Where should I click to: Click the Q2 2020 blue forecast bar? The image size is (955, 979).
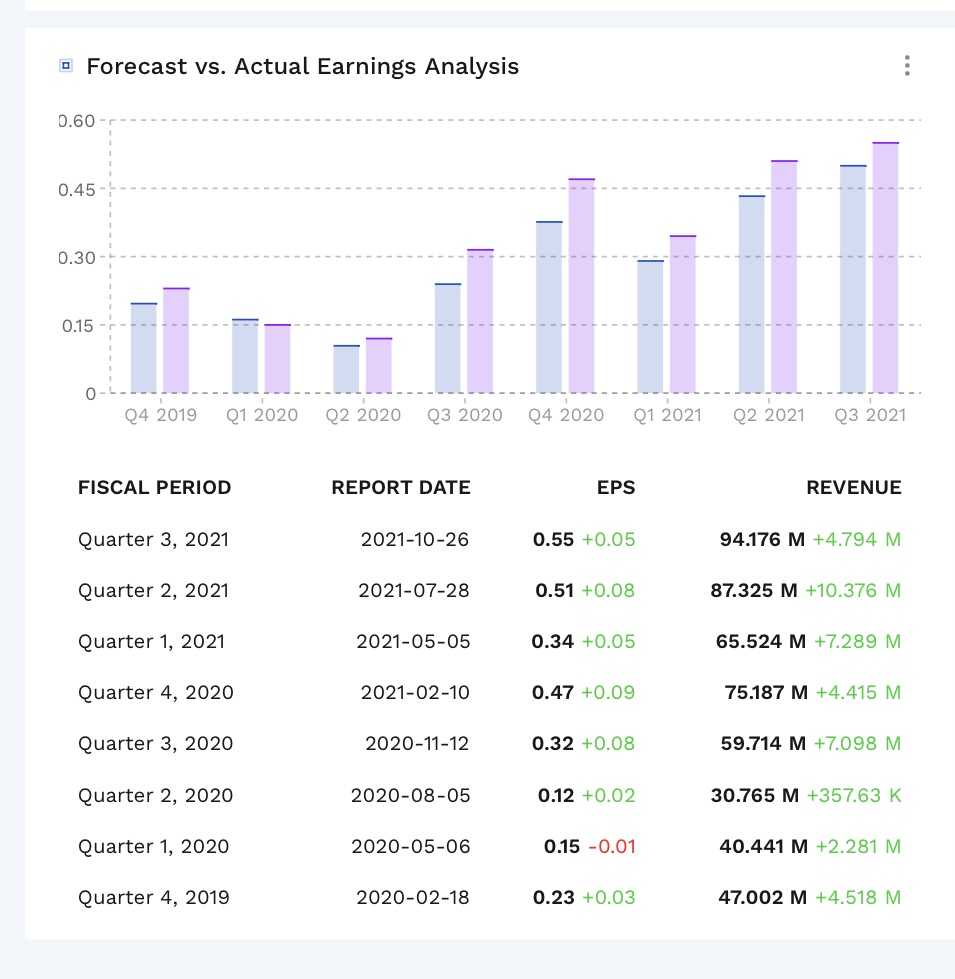pos(346,369)
